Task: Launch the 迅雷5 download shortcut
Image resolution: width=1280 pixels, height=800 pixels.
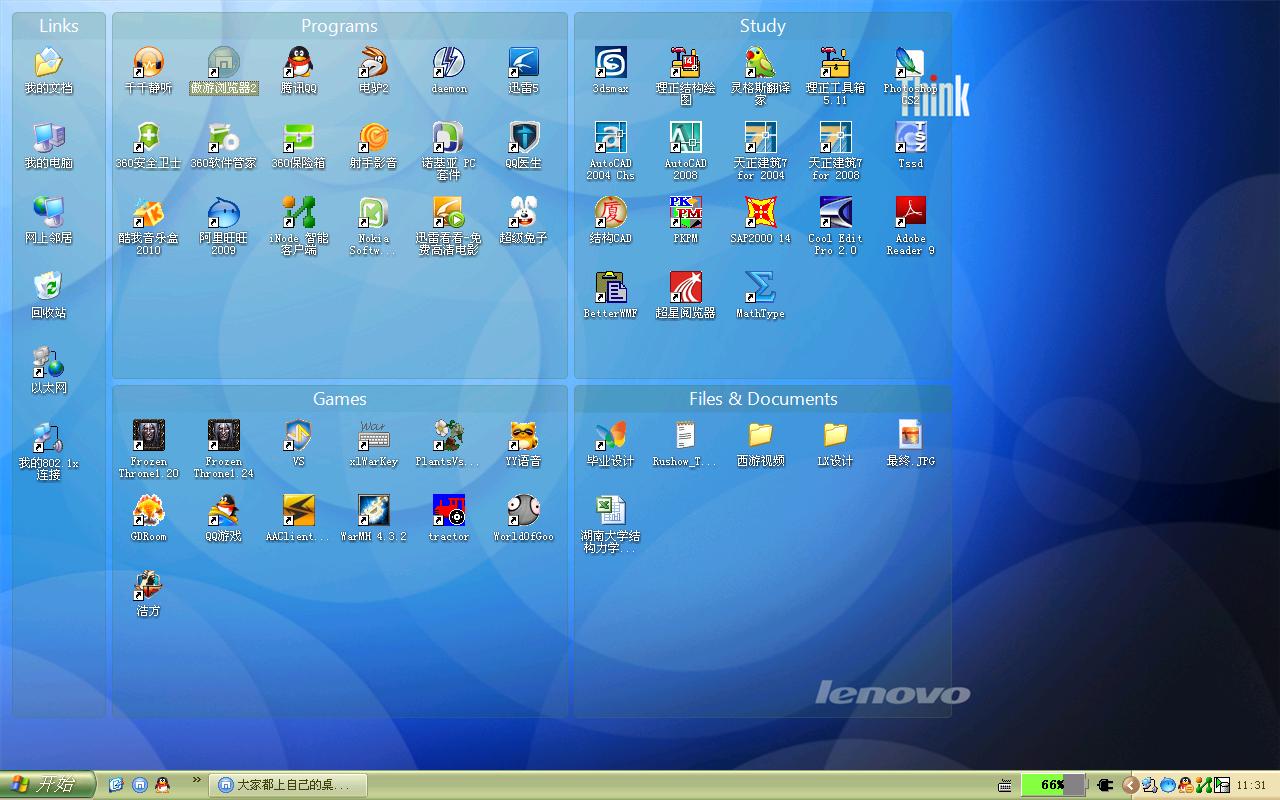Action: tap(523, 70)
